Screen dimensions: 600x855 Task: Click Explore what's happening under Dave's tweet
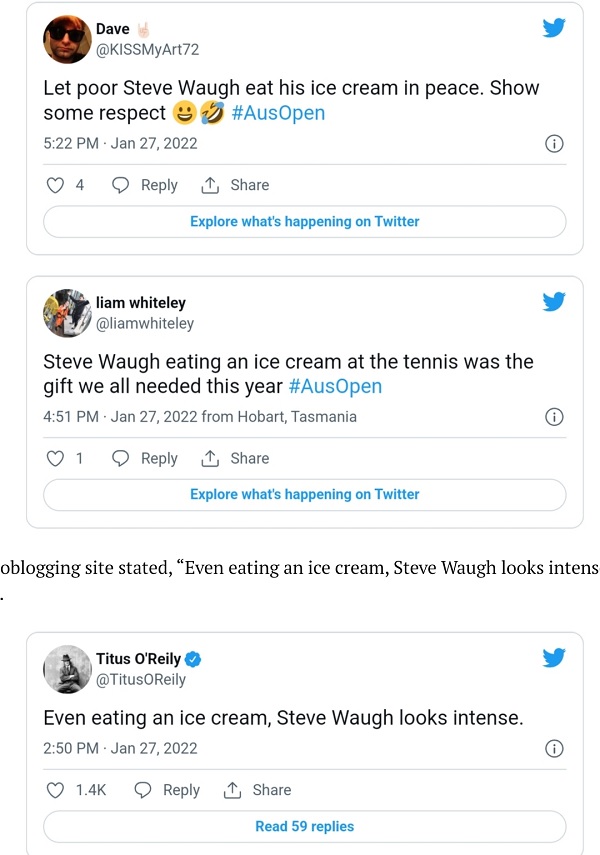(x=305, y=221)
